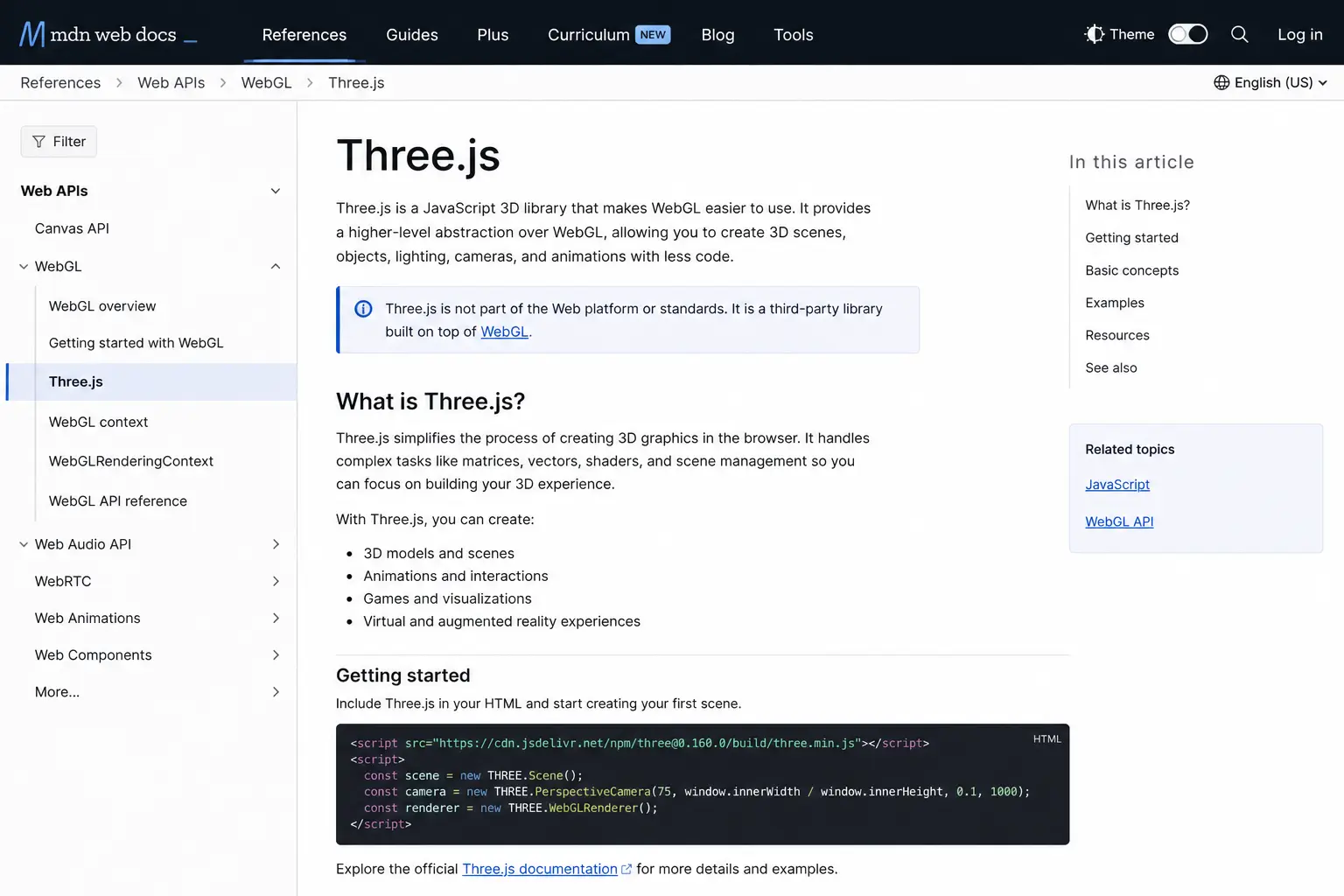
Task: Click the funnel Filter icon
Action: point(38,142)
